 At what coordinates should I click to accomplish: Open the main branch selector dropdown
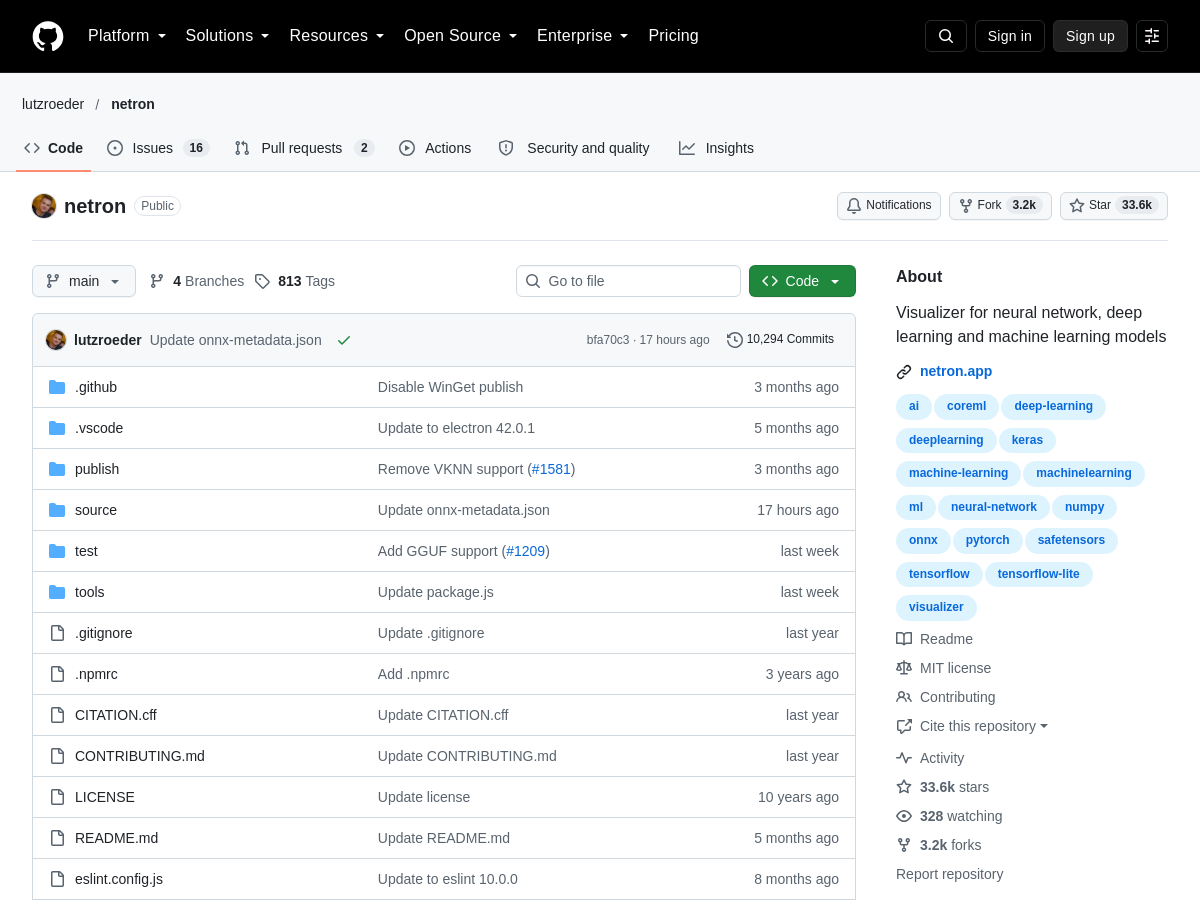click(84, 281)
